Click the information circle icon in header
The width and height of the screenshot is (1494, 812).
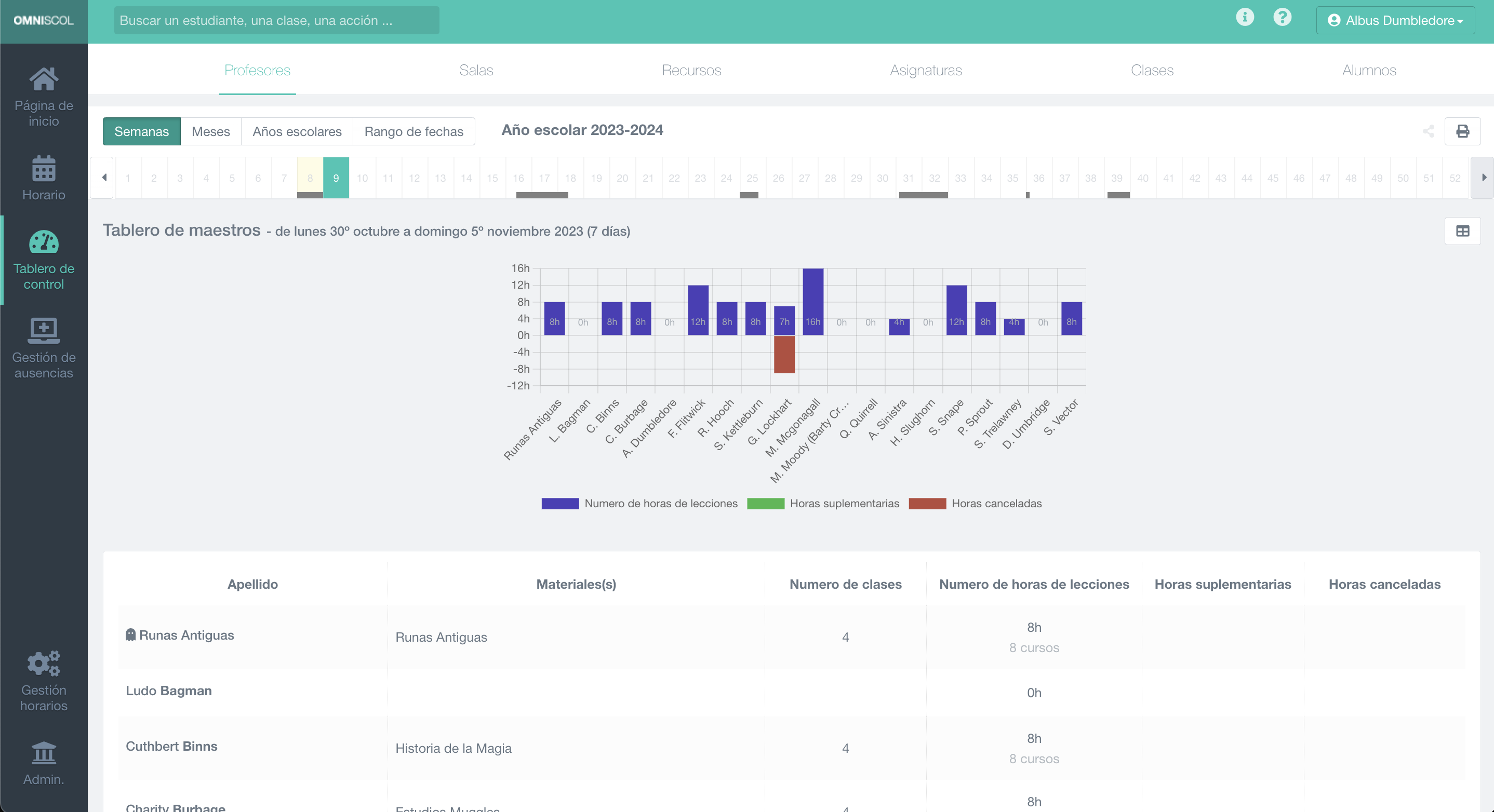[1245, 18]
